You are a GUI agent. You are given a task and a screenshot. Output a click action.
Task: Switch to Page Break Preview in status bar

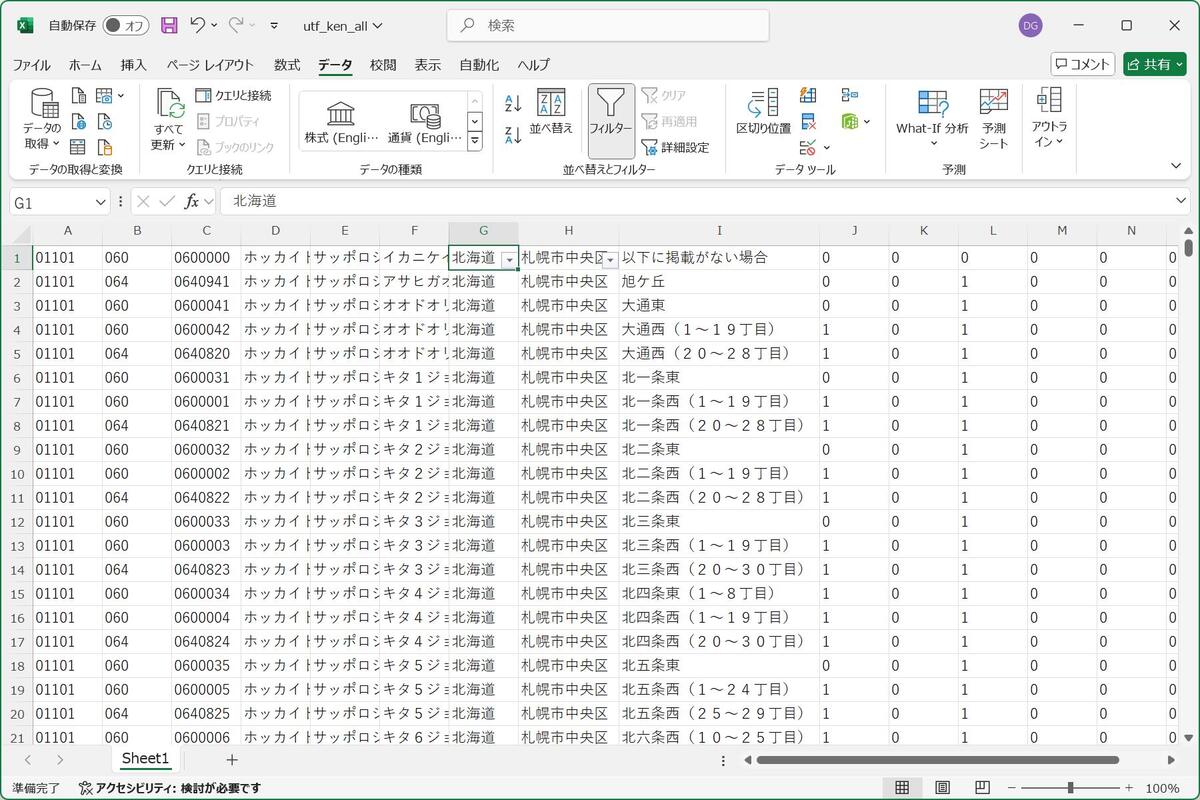pos(982,787)
